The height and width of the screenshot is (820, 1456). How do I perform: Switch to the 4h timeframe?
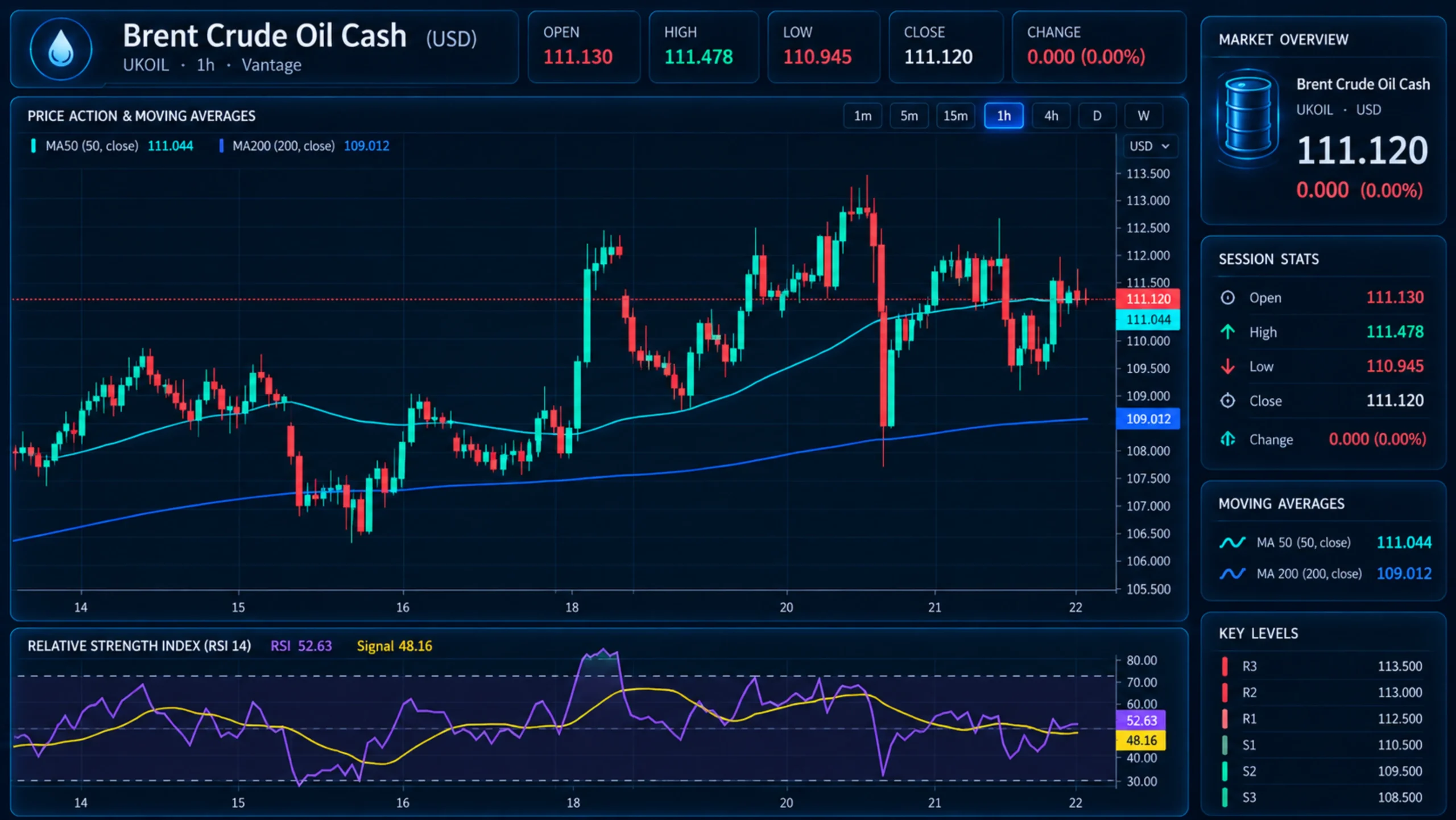click(x=1051, y=116)
